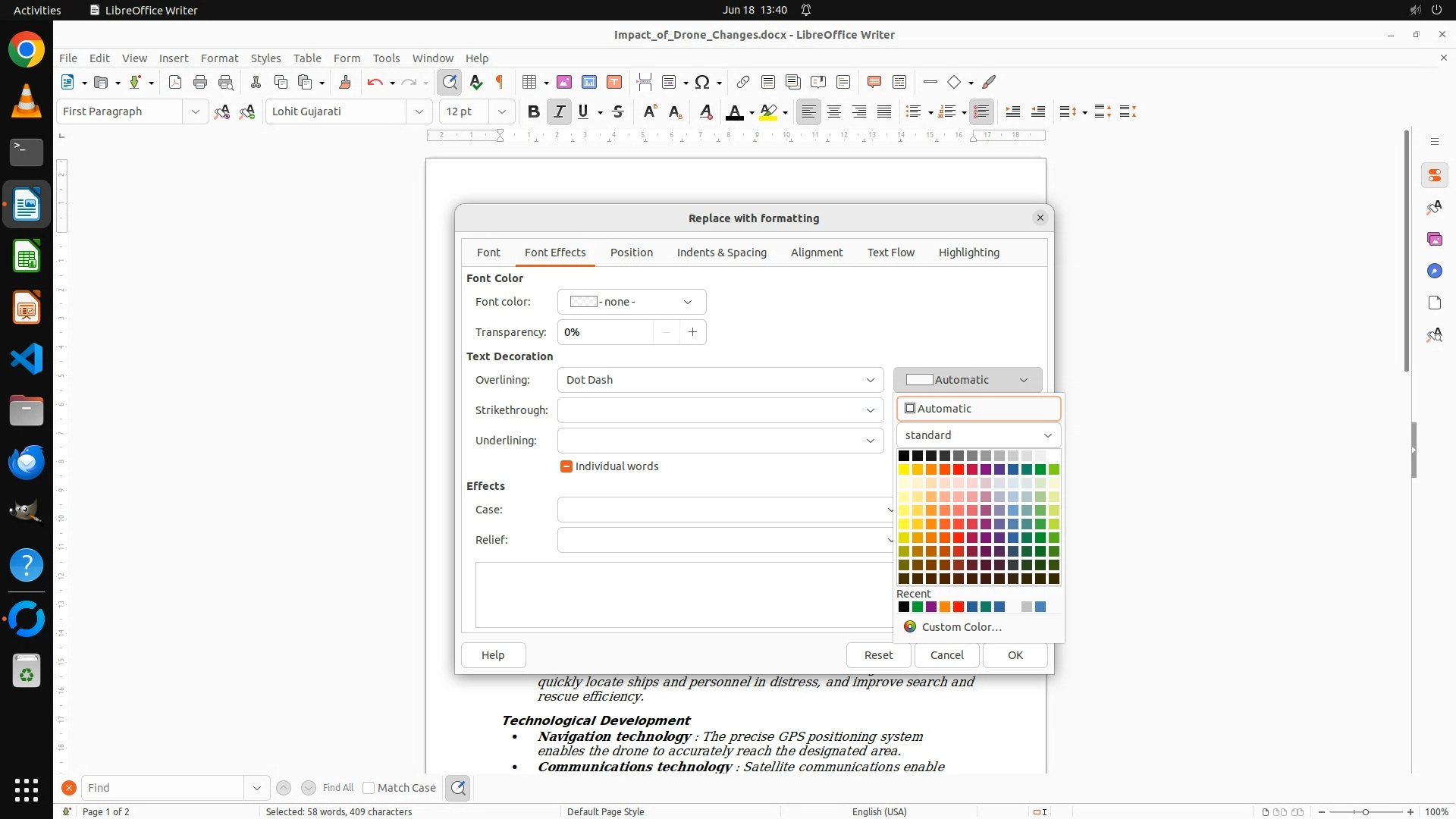Increase Transparency with plus button
Image resolution: width=1456 pixels, height=819 pixels.
tap(692, 332)
